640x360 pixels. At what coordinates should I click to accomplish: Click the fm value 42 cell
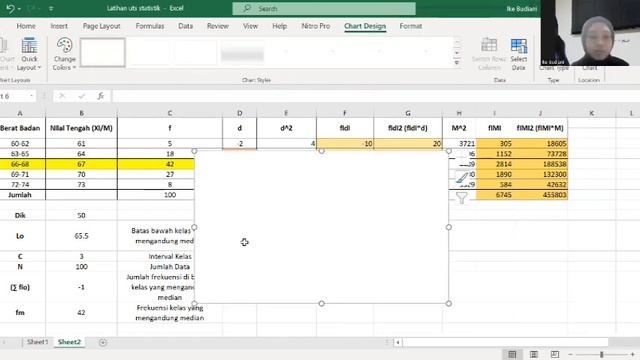pos(81,313)
